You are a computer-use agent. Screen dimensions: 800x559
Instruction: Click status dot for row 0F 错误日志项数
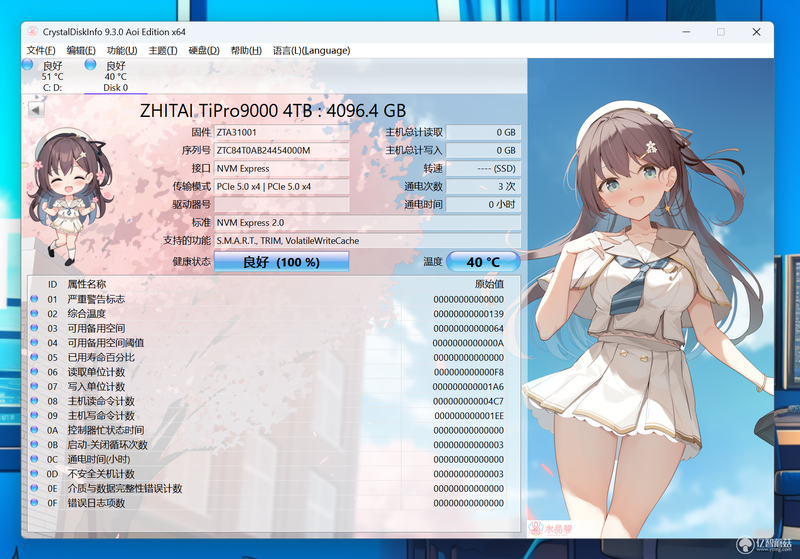[34, 502]
